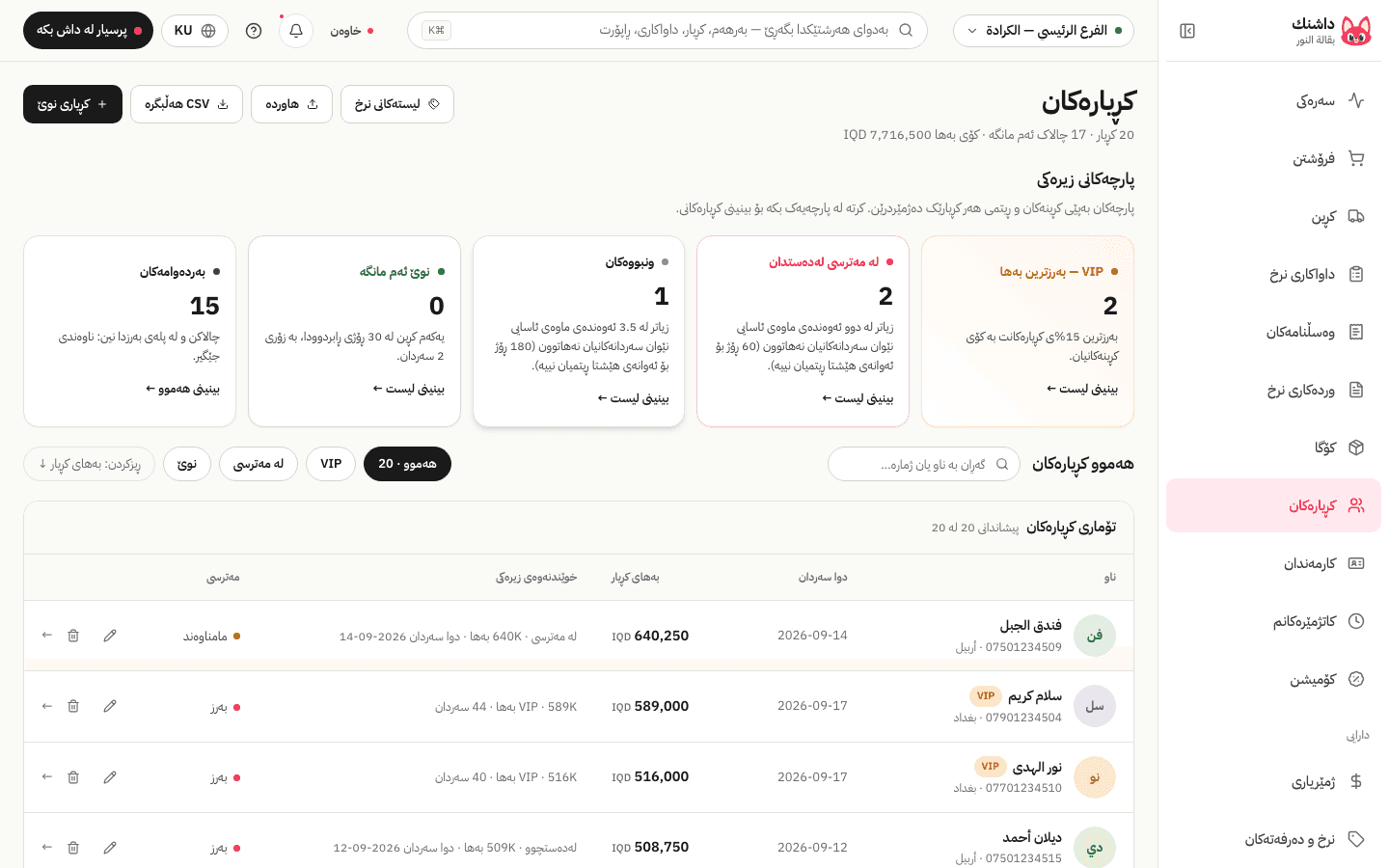
Task: Open sort dropdown ڕیزکردن: بەهای کڕیار
Action: click(x=90, y=464)
